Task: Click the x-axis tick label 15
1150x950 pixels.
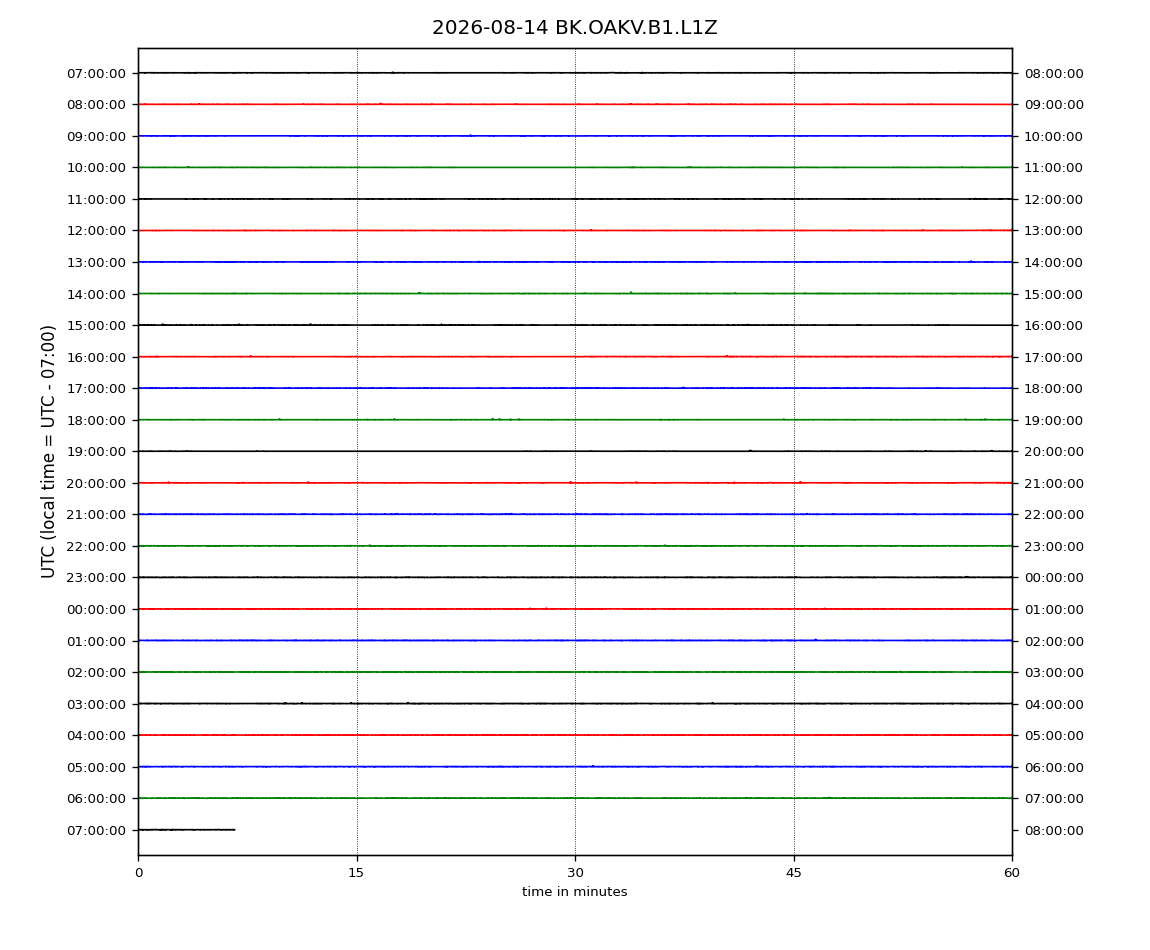Action: coord(356,873)
